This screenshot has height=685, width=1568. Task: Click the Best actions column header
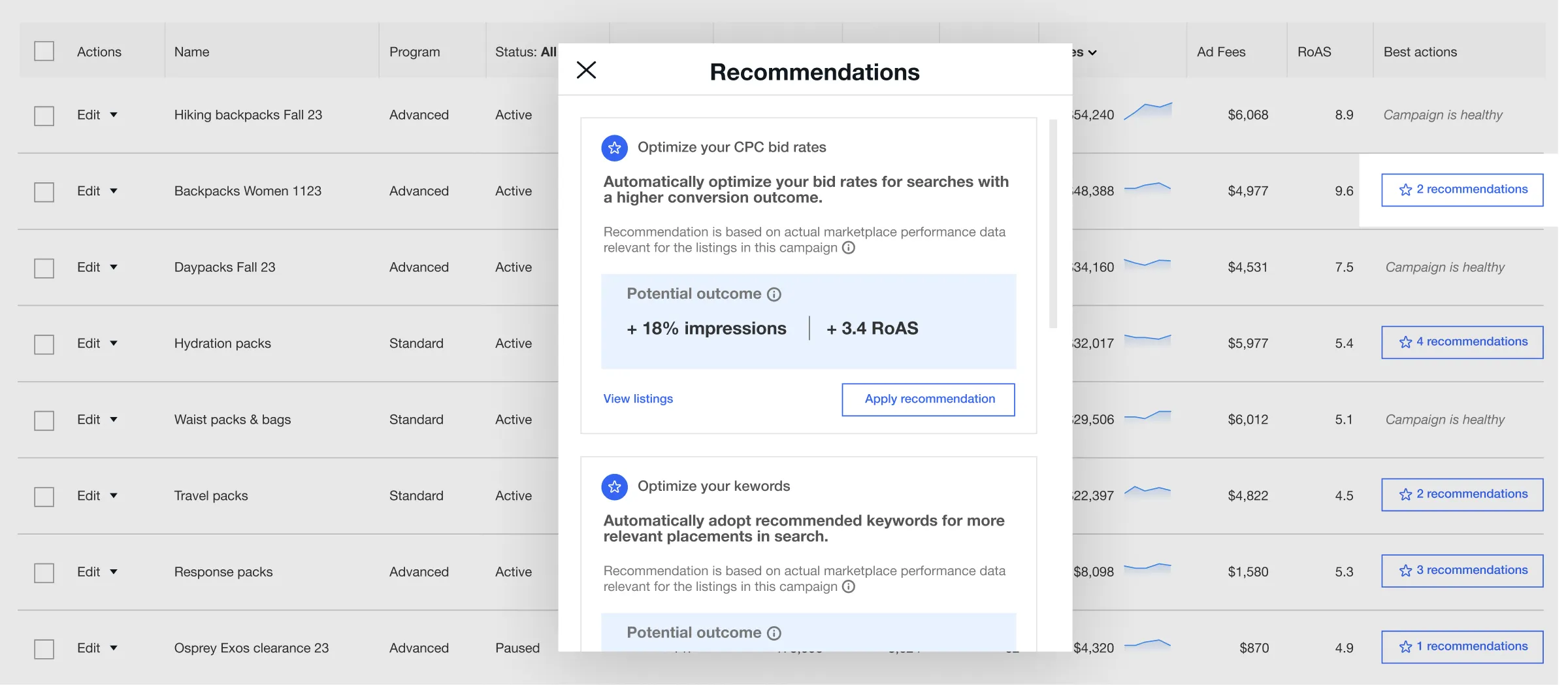[1420, 52]
